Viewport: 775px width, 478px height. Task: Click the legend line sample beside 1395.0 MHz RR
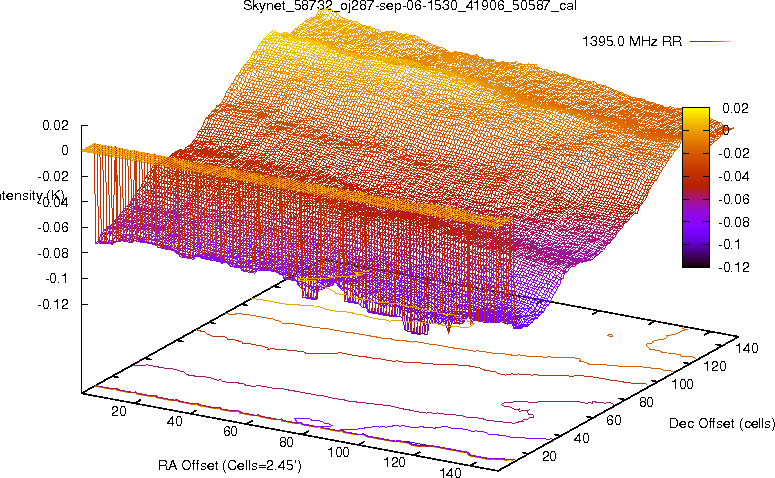coord(710,42)
